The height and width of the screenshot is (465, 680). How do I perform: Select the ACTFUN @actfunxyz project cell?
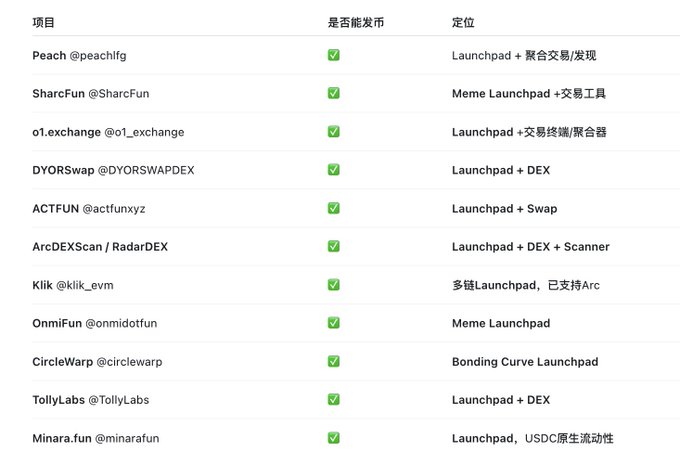tap(89, 209)
